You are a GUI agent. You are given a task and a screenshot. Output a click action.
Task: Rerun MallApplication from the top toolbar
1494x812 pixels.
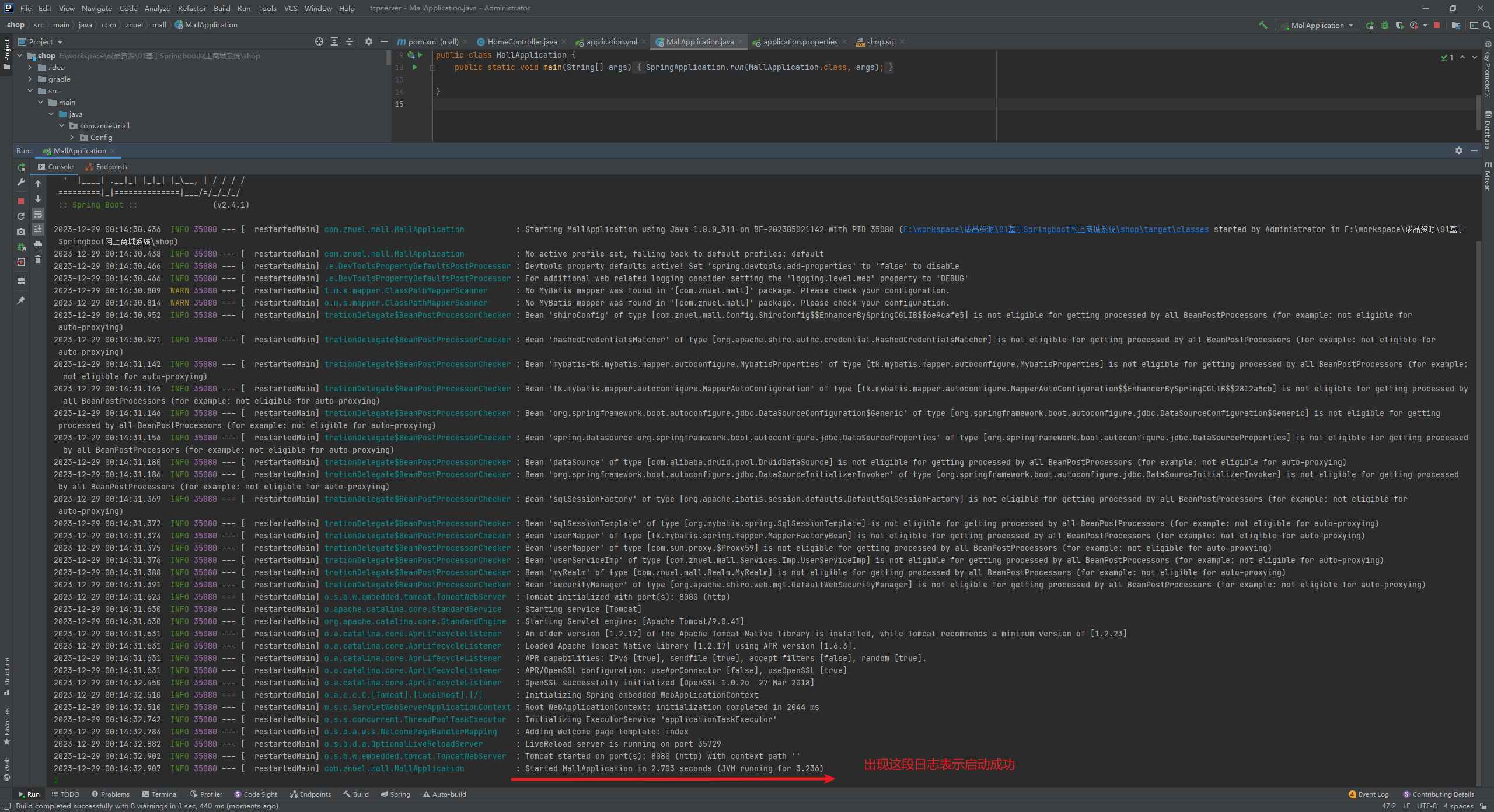click(x=1370, y=25)
